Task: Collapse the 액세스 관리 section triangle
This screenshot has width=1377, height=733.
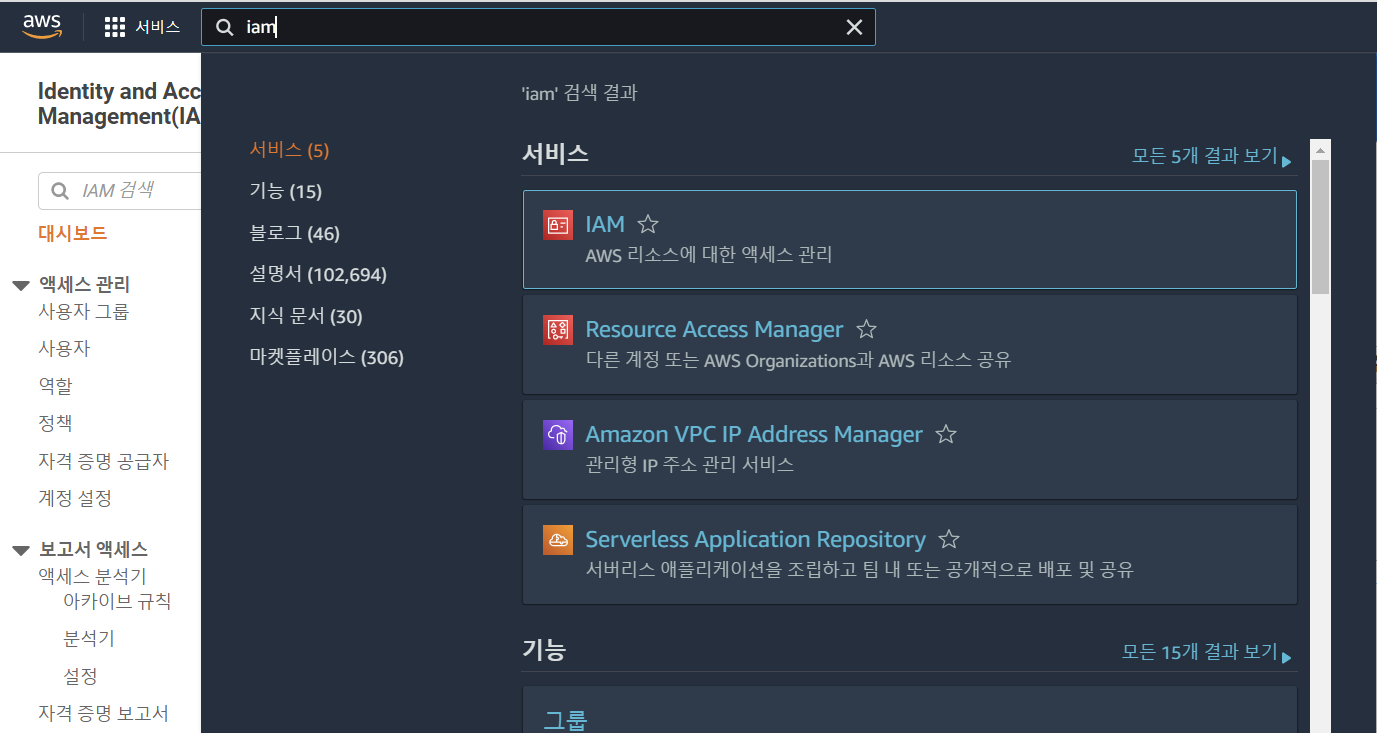Action: coord(21,286)
